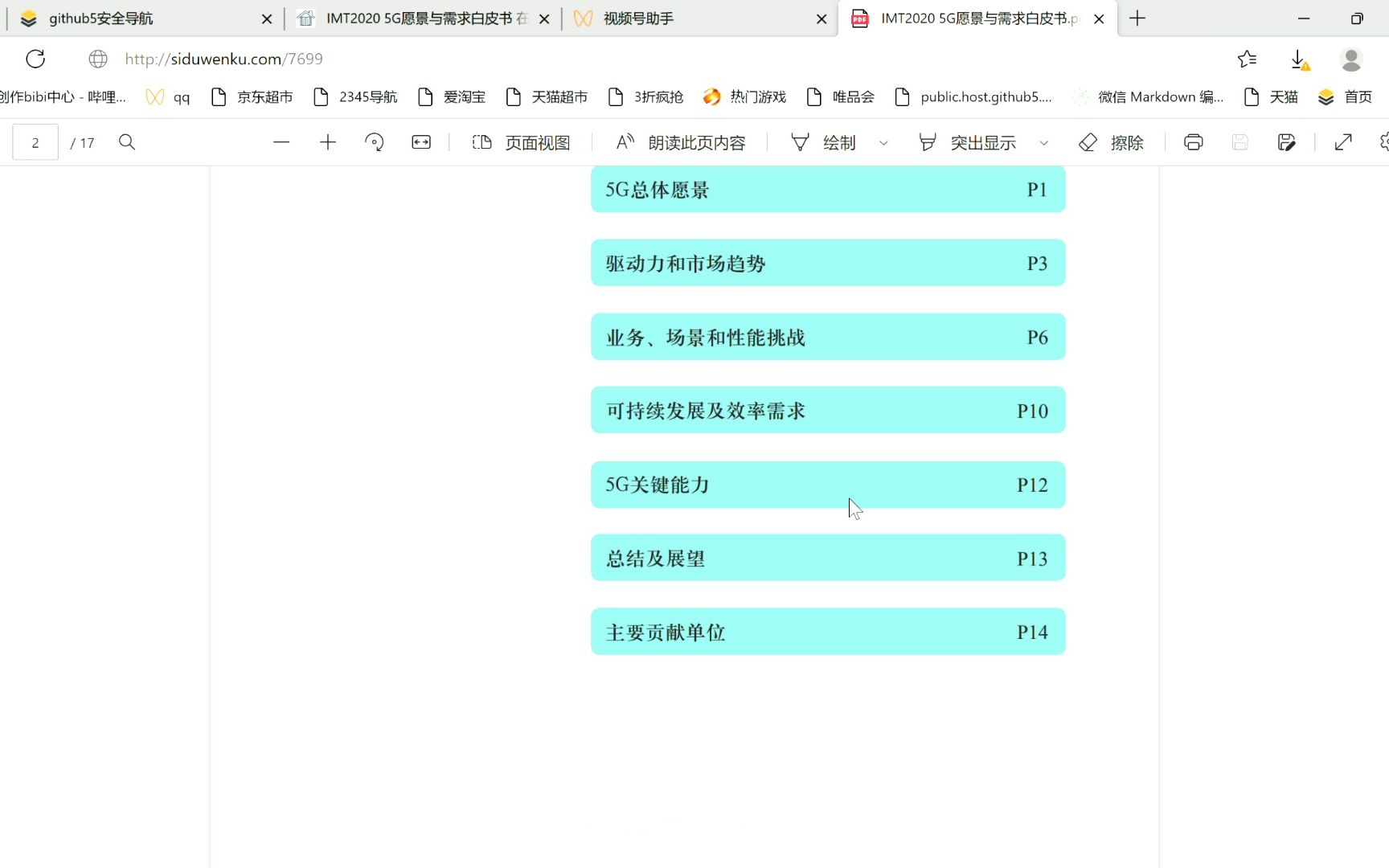Open the user profile avatar
Screen dimensions: 1389x868
click(x=1351, y=59)
